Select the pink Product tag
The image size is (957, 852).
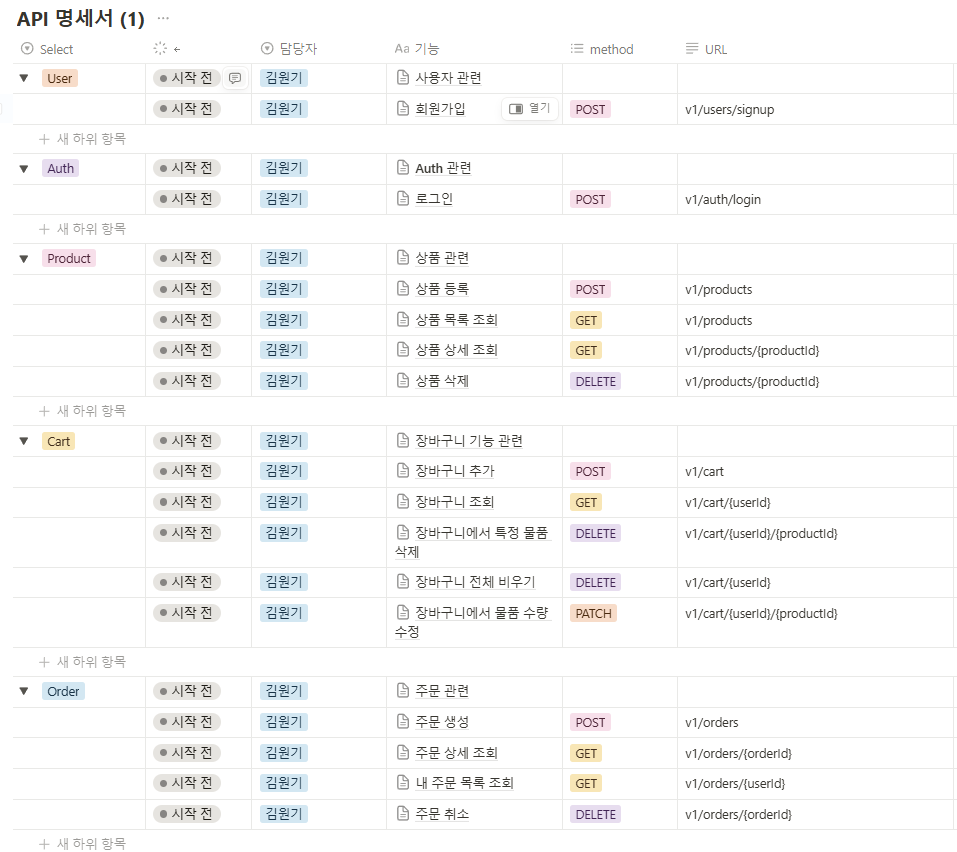click(69, 259)
